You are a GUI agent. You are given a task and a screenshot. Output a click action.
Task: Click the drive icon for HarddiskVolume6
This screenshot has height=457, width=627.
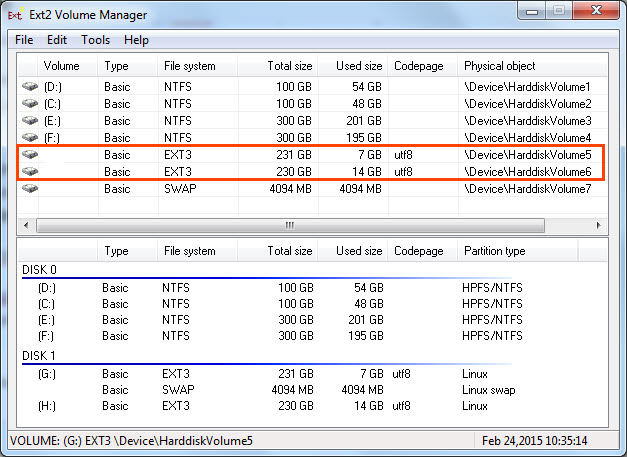tap(30, 172)
